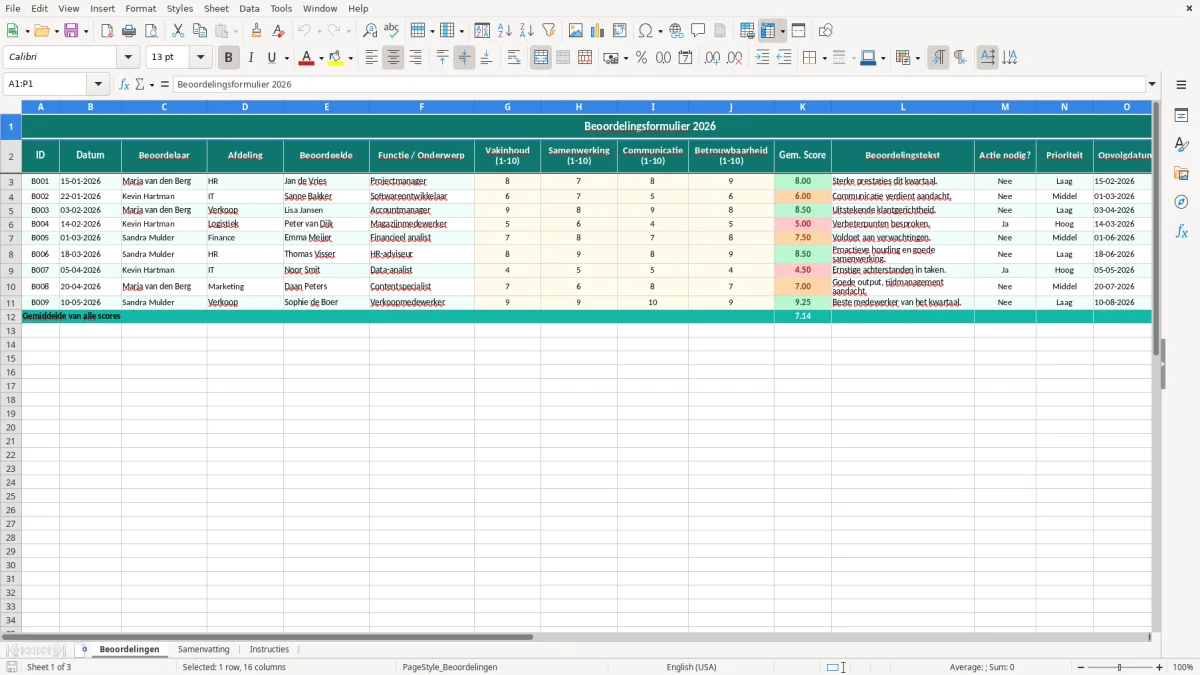
Task: Toggle wrap text
Action: pyautogui.click(x=514, y=58)
